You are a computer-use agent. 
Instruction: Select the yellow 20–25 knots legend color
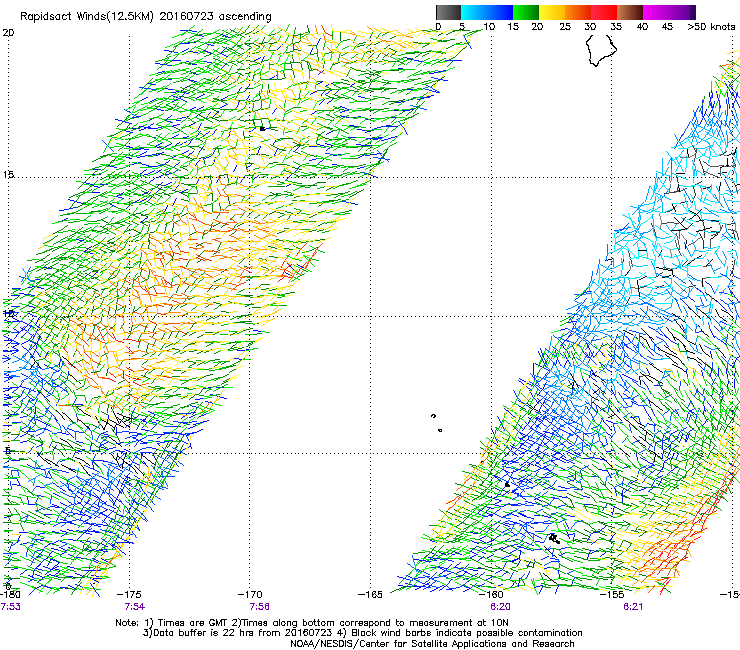(552, 12)
